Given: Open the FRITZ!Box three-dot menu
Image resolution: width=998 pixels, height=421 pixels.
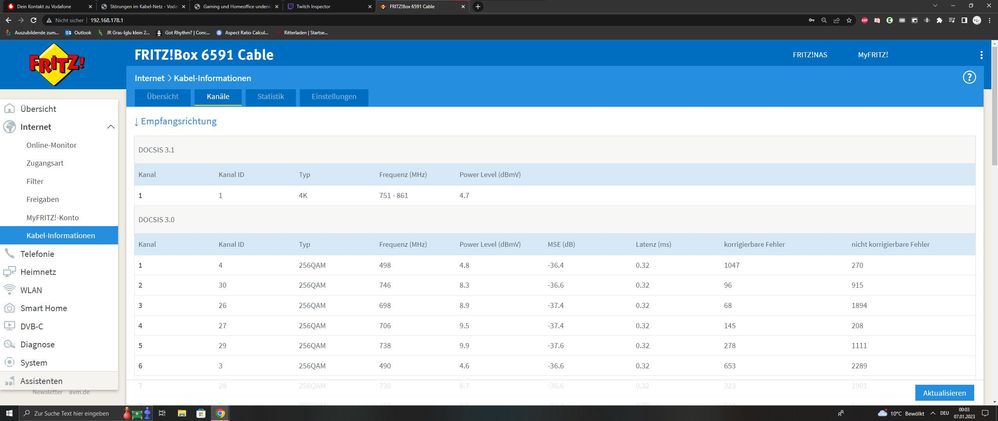Looking at the screenshot, I should (981, 54).
